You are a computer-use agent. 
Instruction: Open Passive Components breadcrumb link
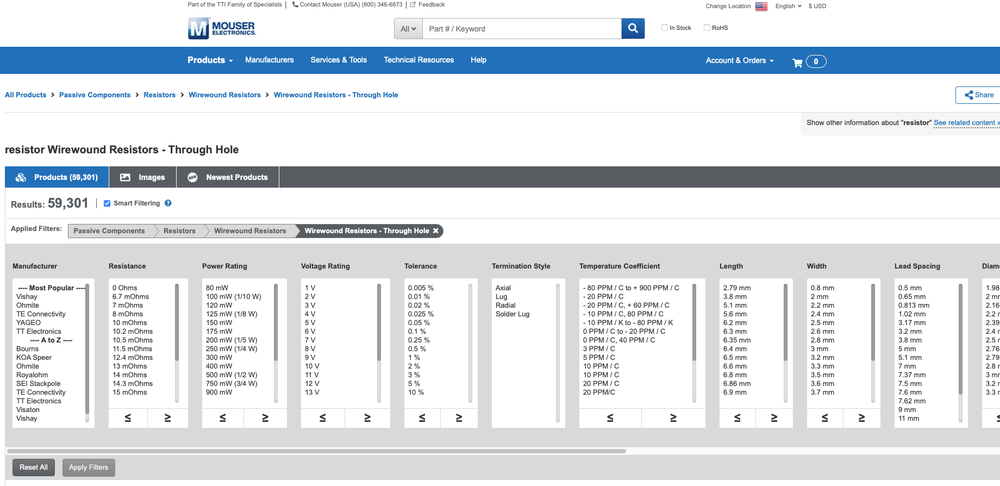(x=95, y=95)
